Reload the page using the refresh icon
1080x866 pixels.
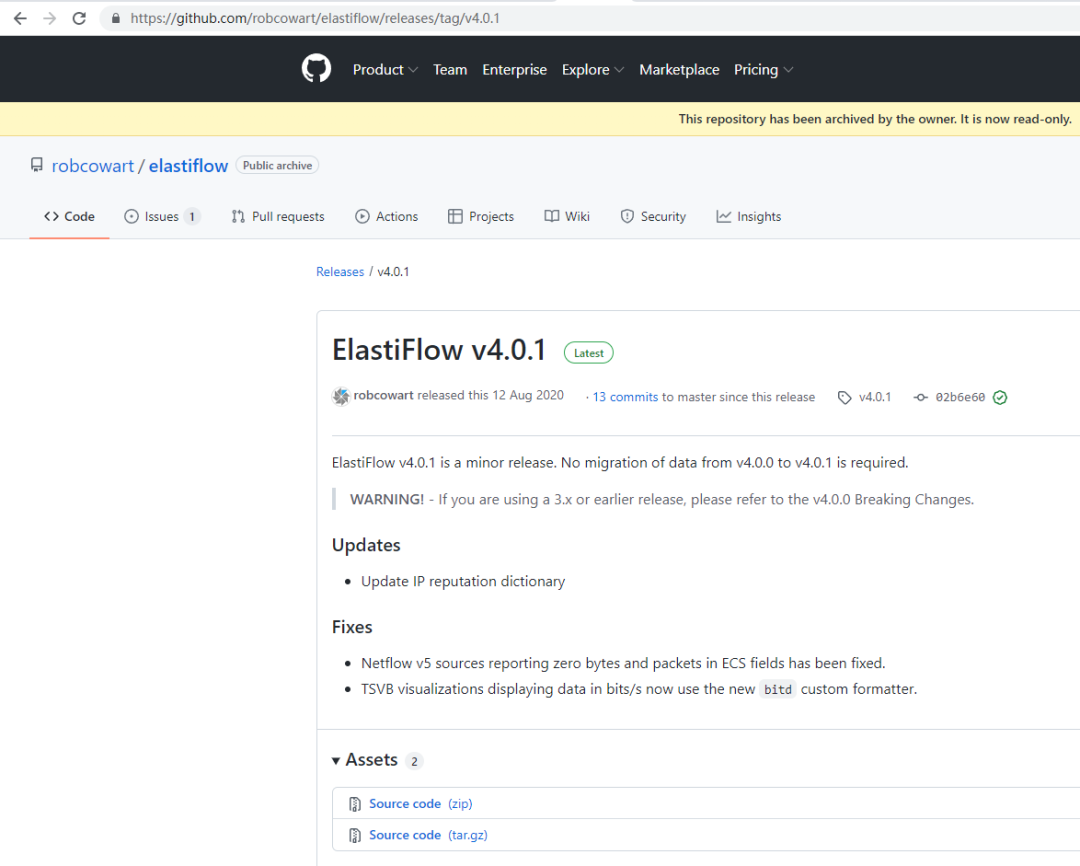pyautogui.click(x=79, y=18)
